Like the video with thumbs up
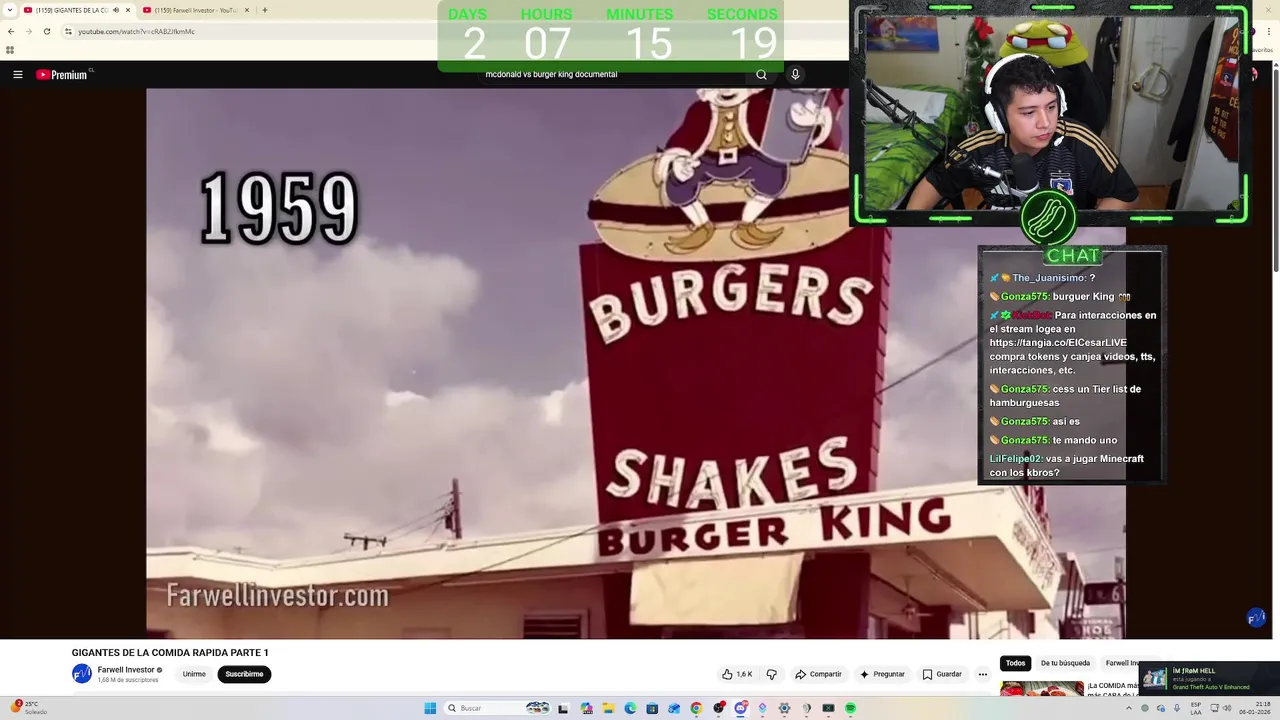This screenshot has width=1280, height=720. [x=737, y=674]
